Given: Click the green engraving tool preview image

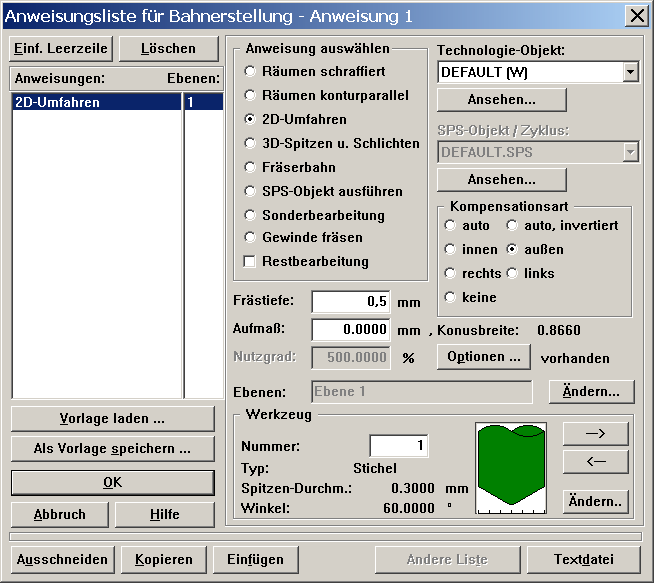Looking at the screenshot, I should point(511,465).
